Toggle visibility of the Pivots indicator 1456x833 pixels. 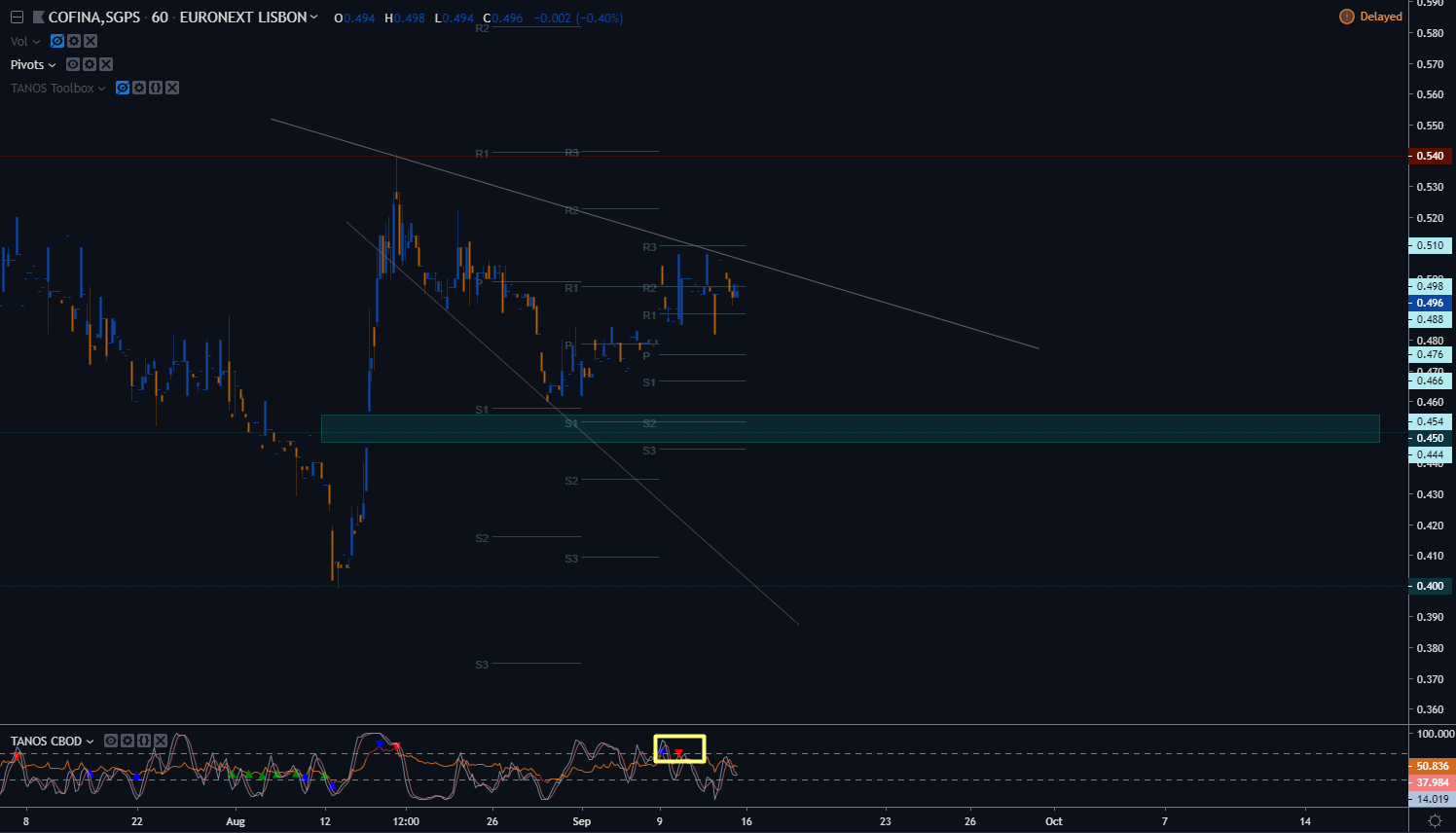(73, 64)
